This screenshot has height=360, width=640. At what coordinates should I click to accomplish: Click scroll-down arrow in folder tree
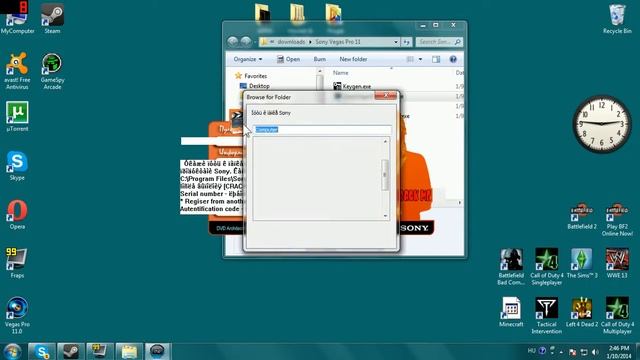click(385, 216)
